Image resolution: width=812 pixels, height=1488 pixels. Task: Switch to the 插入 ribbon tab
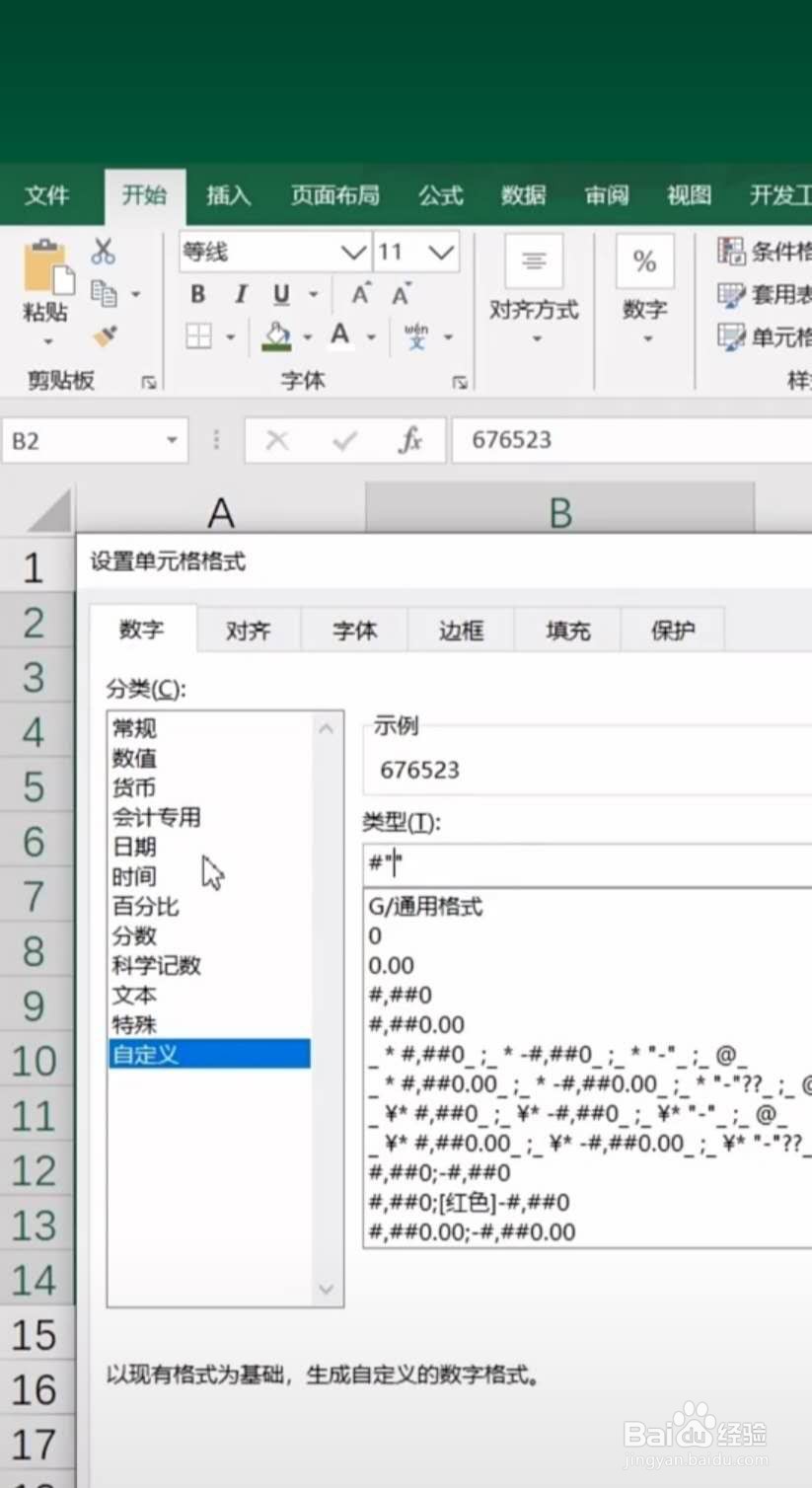tap(228, 195)
